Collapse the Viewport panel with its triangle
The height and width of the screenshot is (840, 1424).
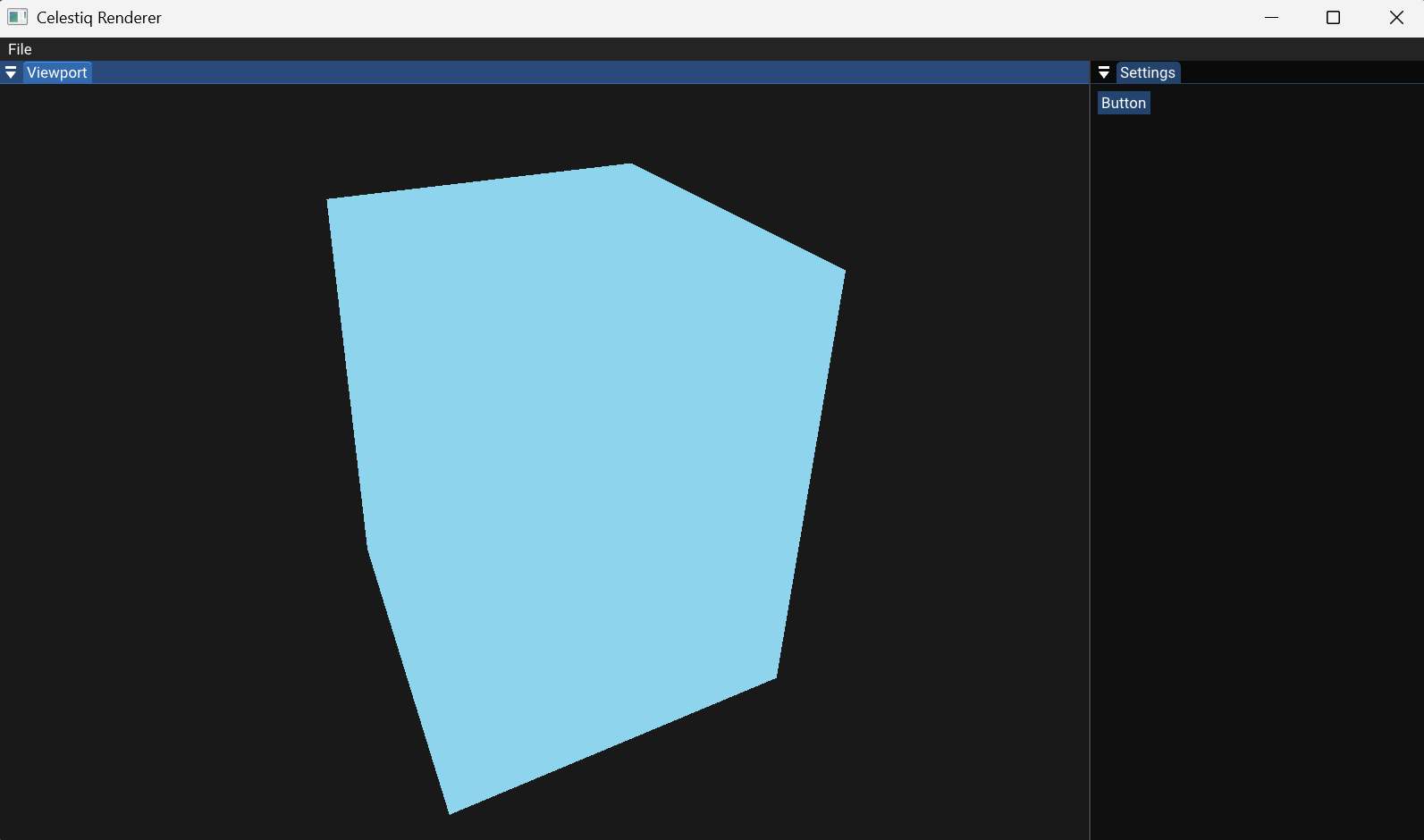(x=11, y=72)
